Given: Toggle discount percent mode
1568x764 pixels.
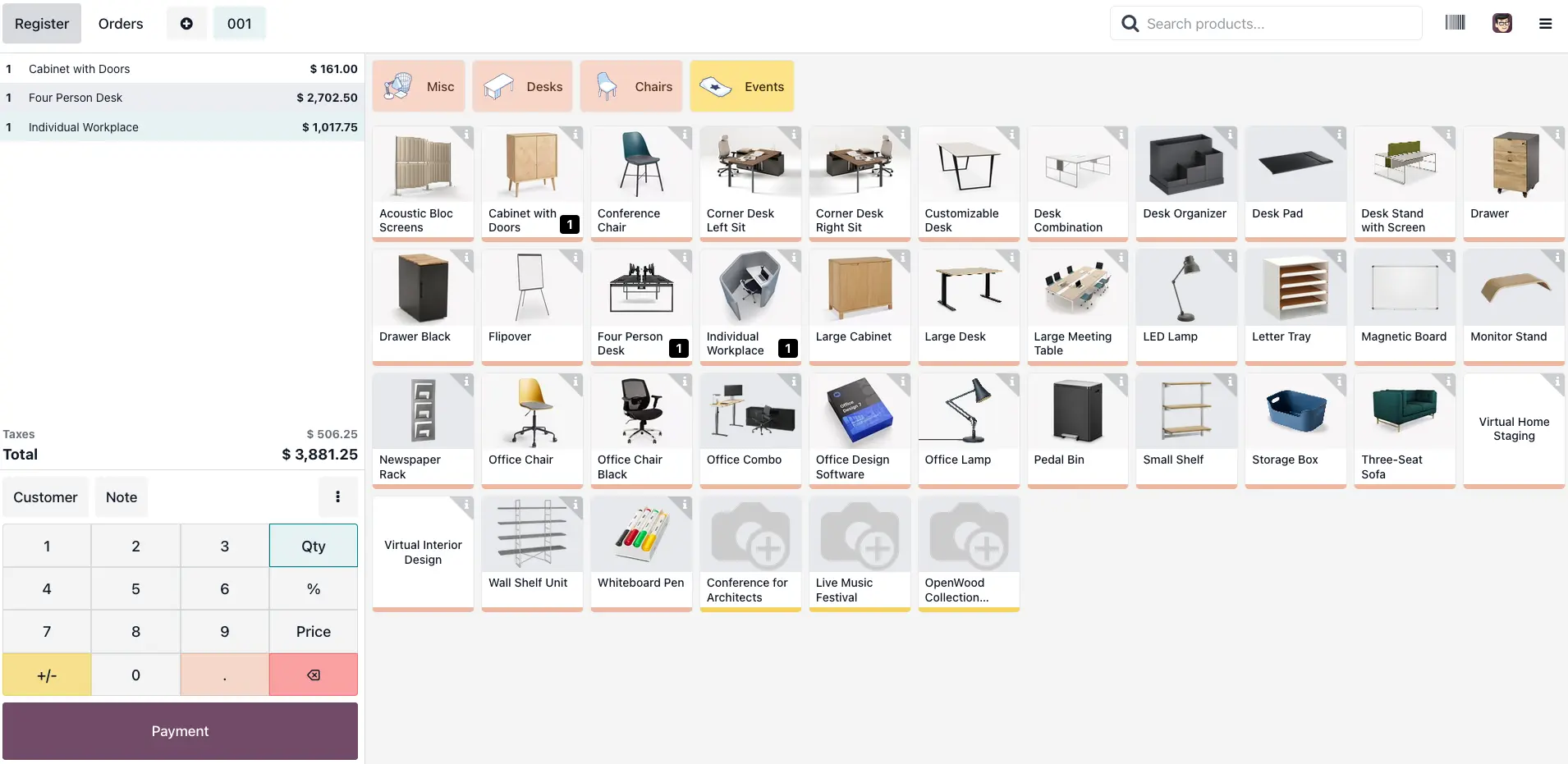Looking at the screenshot, I should 313,588.
